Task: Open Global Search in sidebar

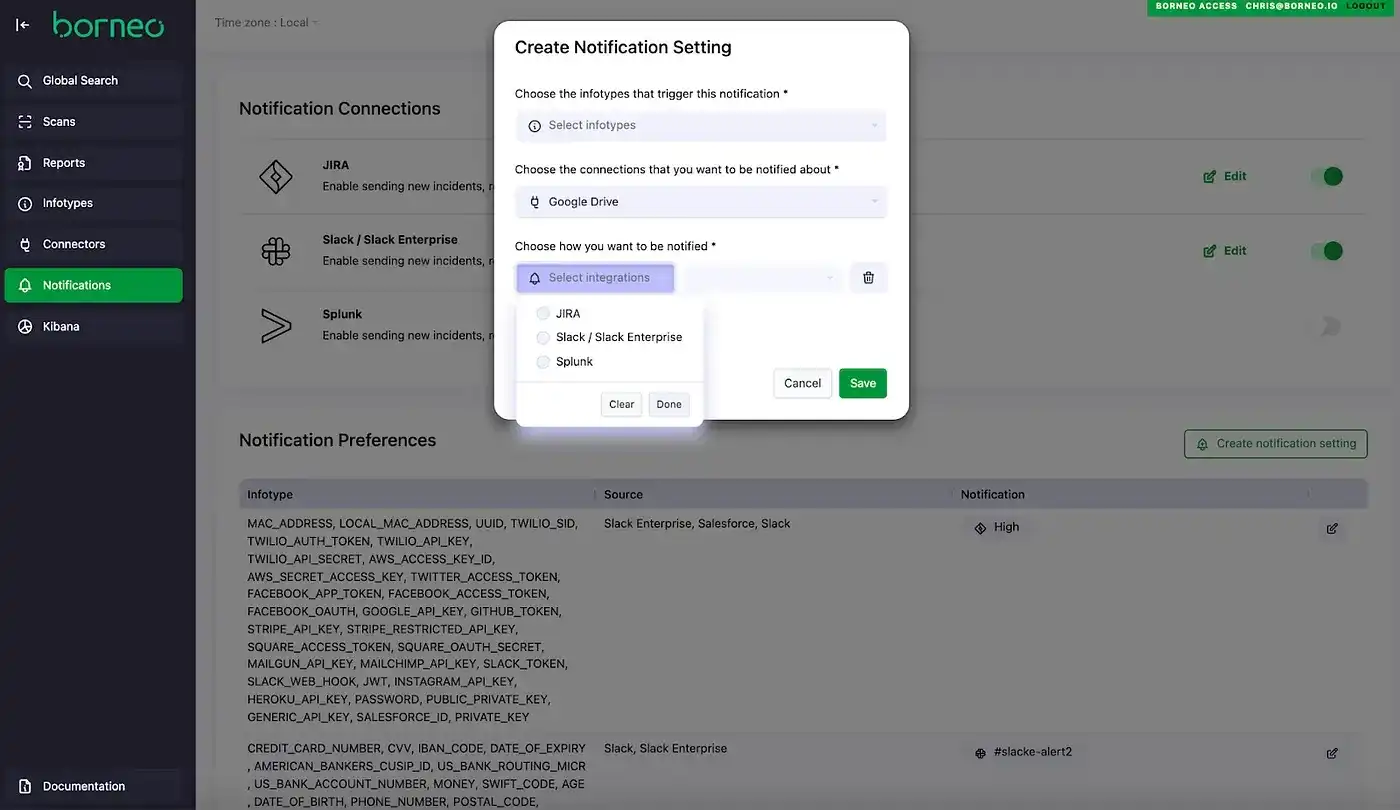Action: click(x=94, y=81)
